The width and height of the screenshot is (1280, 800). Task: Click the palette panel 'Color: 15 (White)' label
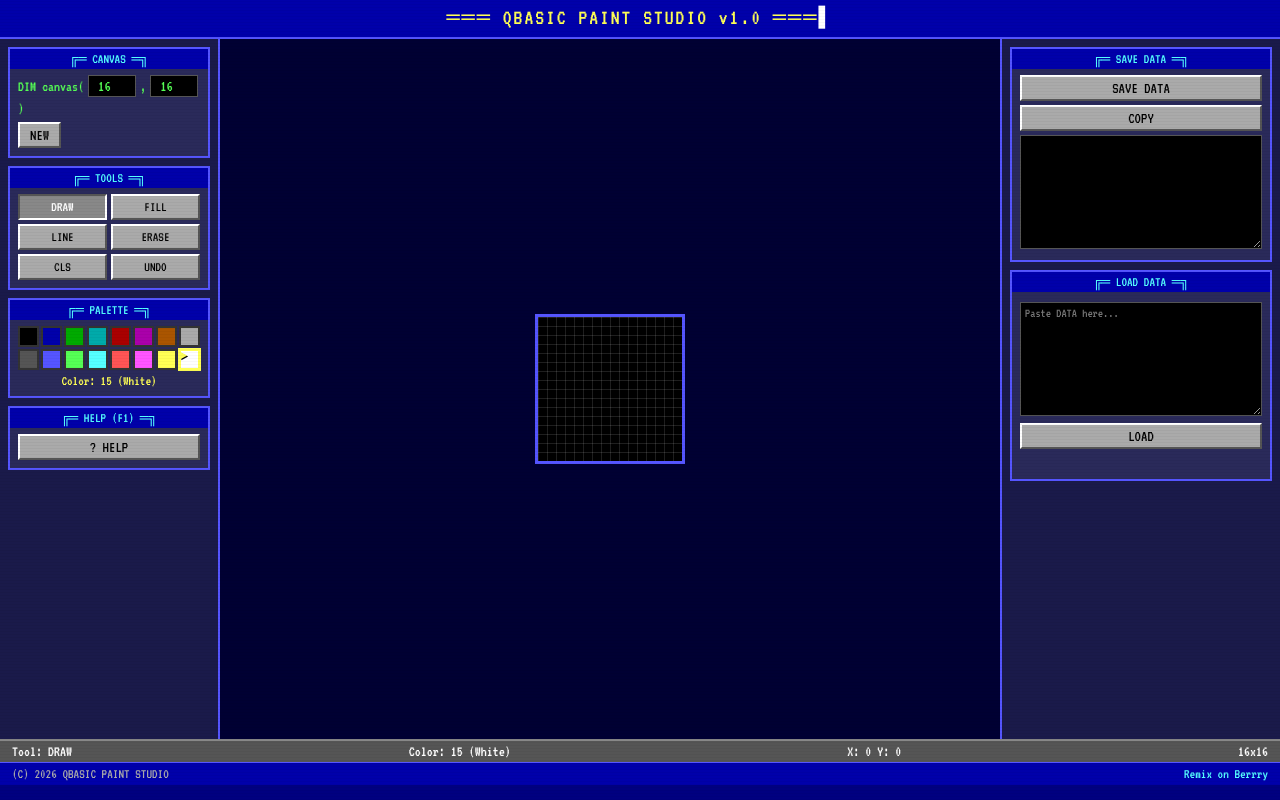(109, 382)
